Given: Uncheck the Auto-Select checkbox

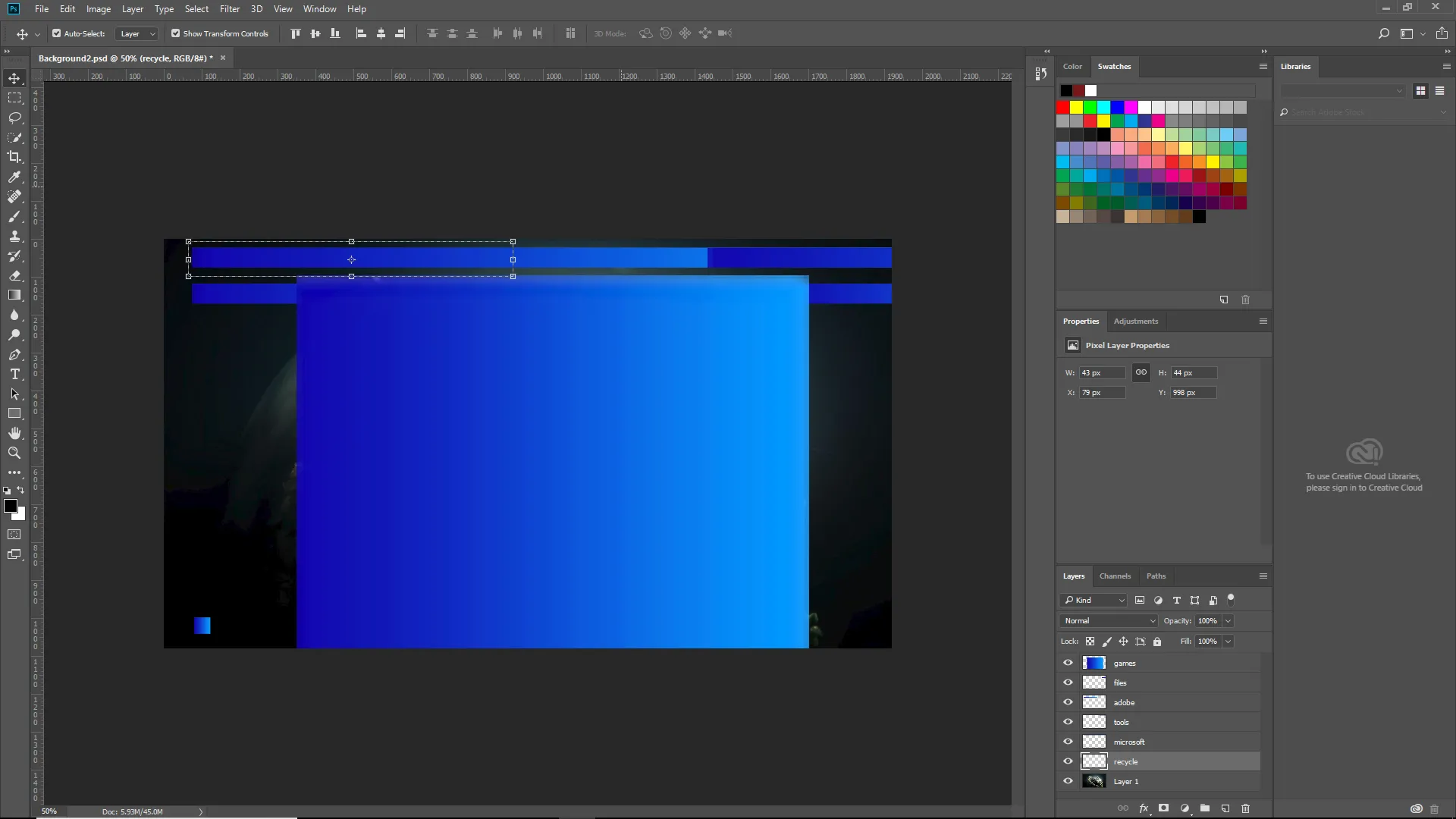Looking at the screenshot, I should click(x=57, y=33).
